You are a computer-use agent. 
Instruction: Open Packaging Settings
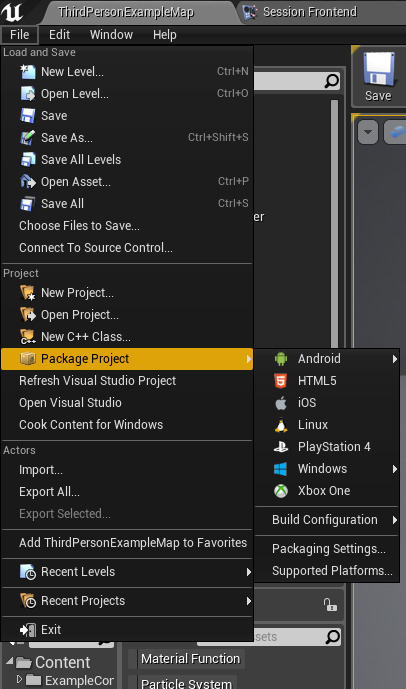tap(327, 549)
